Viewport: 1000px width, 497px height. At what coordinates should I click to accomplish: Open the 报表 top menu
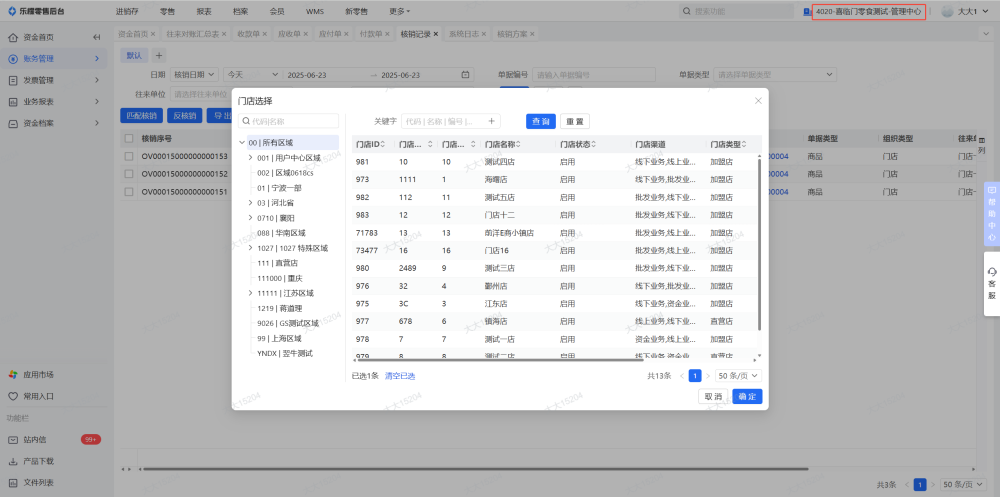coord(204,11)
